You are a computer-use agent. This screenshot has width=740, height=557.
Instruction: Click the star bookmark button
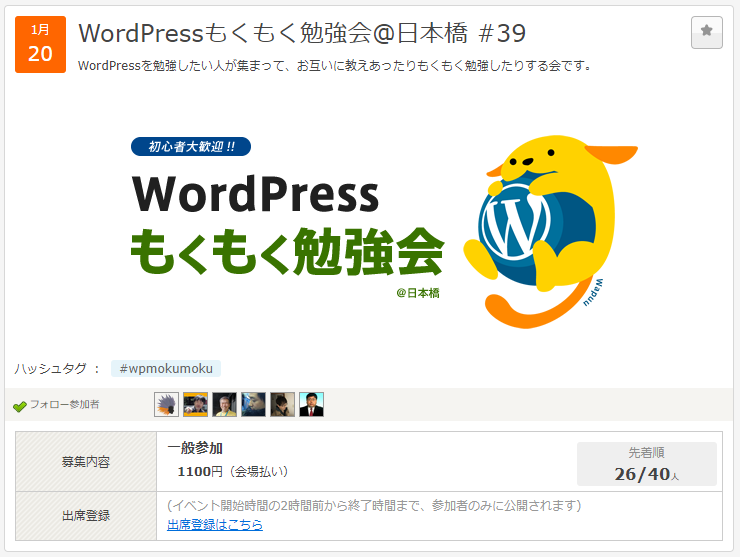tap(706, 32)
